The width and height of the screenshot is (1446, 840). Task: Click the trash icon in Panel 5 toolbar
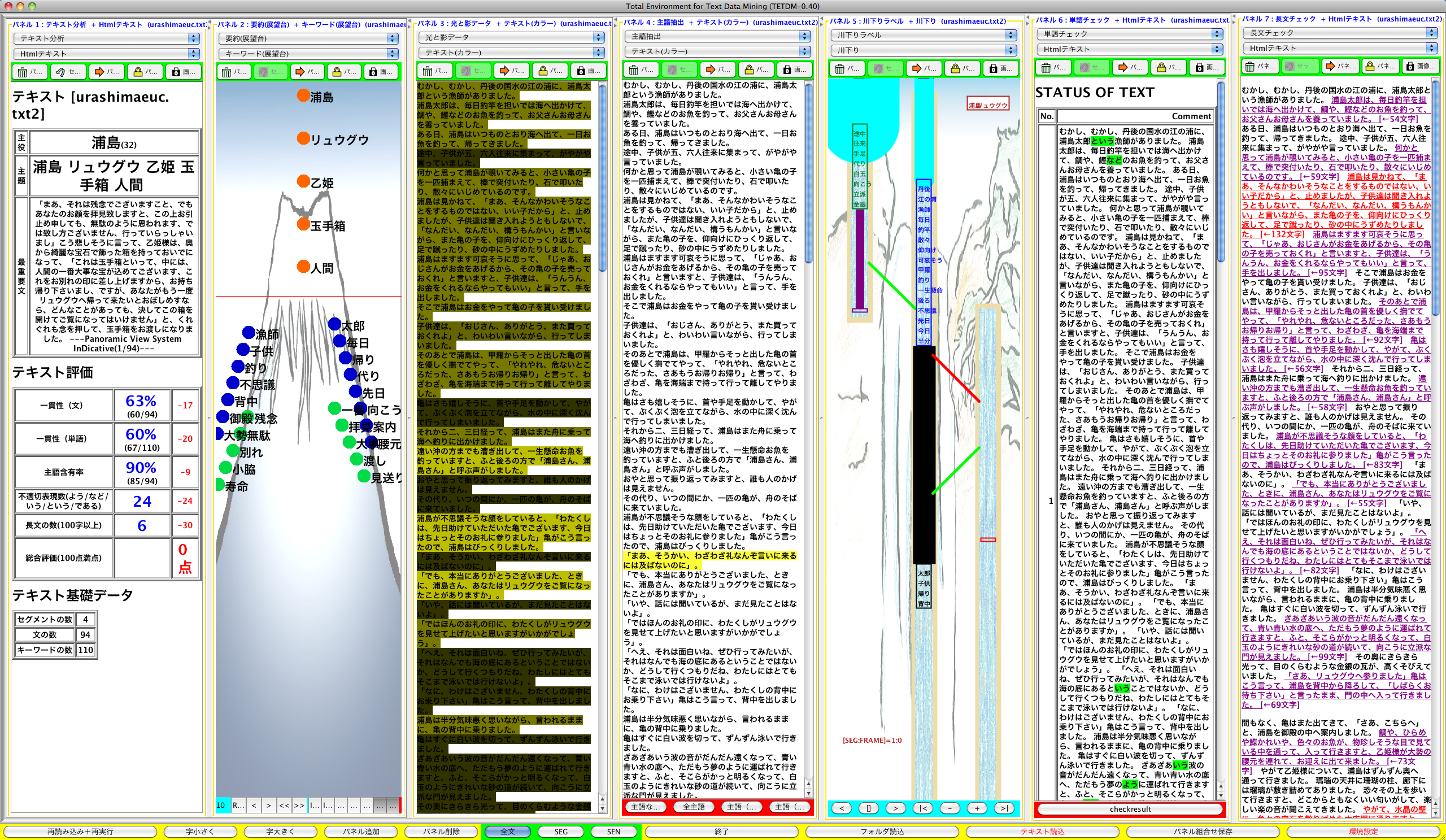840,69
